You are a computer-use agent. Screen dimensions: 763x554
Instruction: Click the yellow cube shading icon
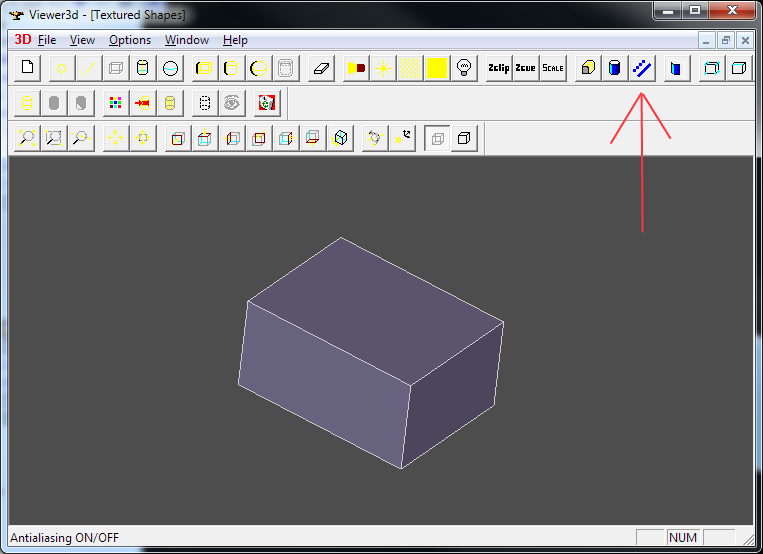pyautogui.click(x=588, y=68)
